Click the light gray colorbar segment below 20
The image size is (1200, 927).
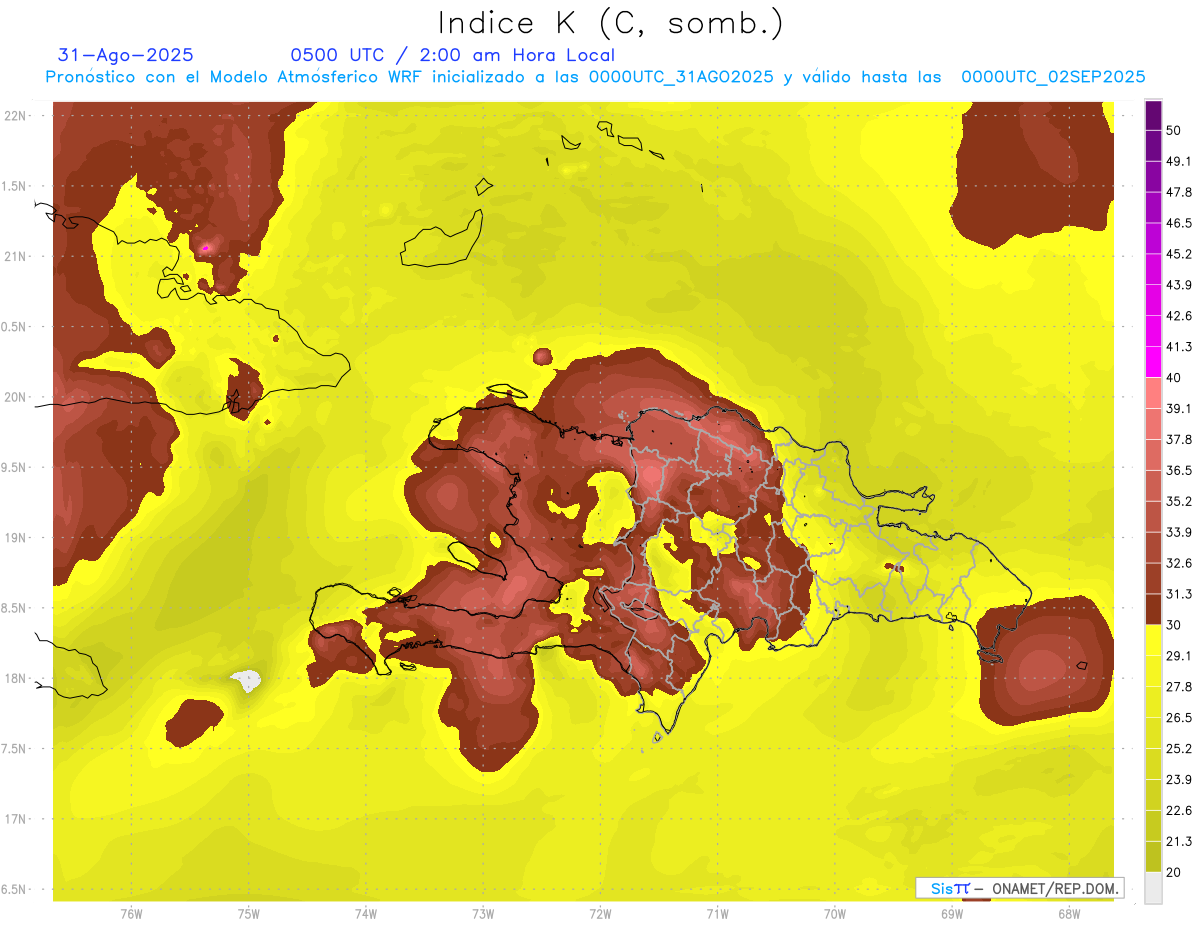(x=1153, y=888)
